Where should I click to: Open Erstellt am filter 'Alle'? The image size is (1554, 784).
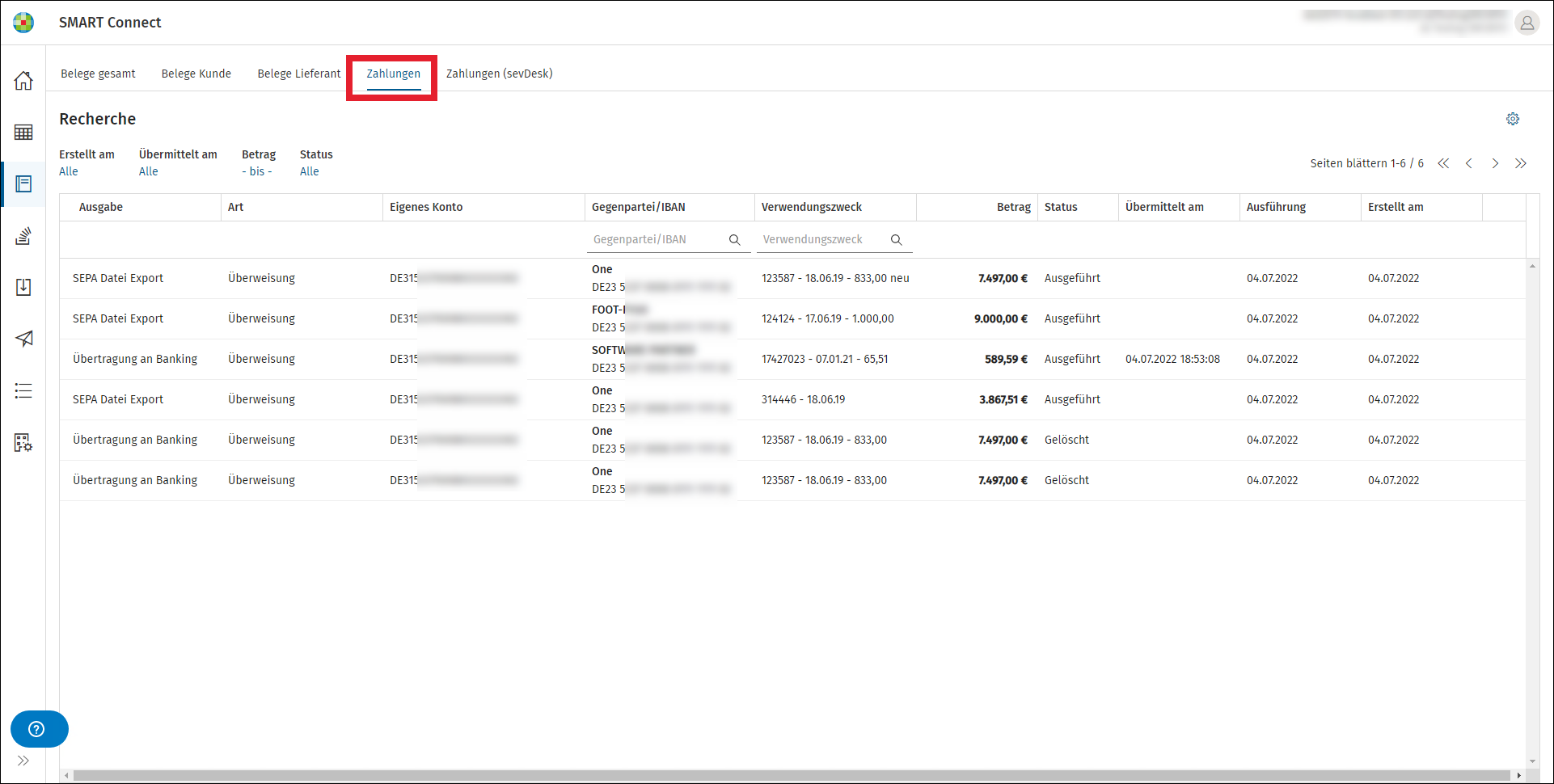click(69, 171)
